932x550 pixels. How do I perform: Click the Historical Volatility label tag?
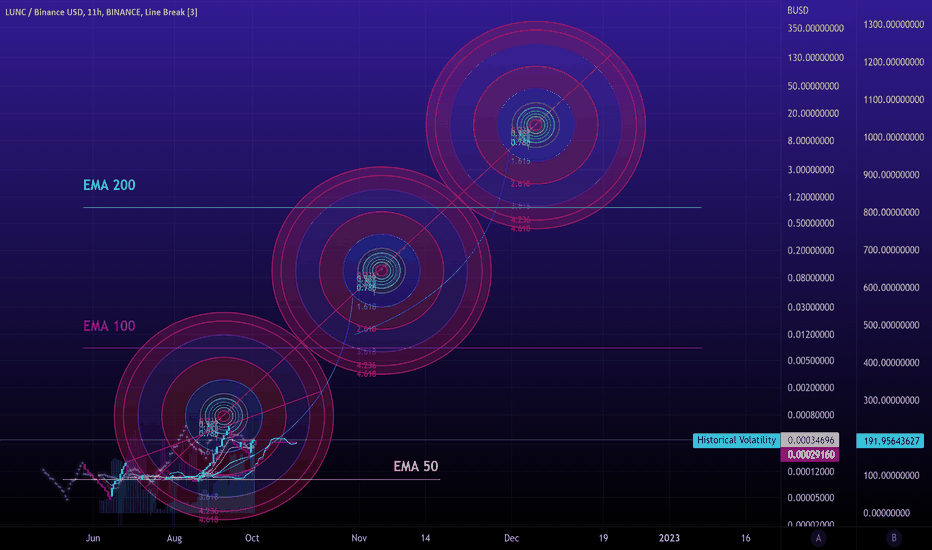coord(736,440)
